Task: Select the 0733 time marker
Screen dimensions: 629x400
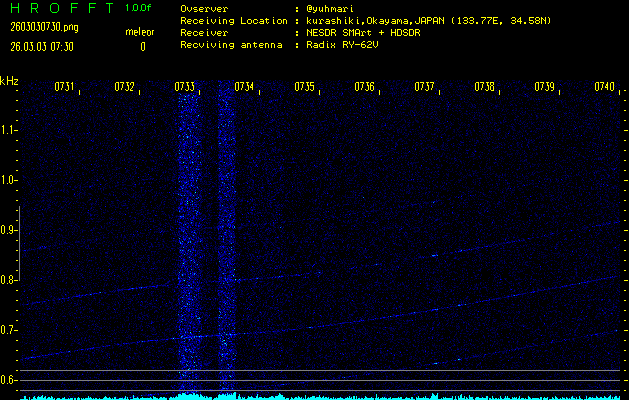Action: click(x=184, y=88)
